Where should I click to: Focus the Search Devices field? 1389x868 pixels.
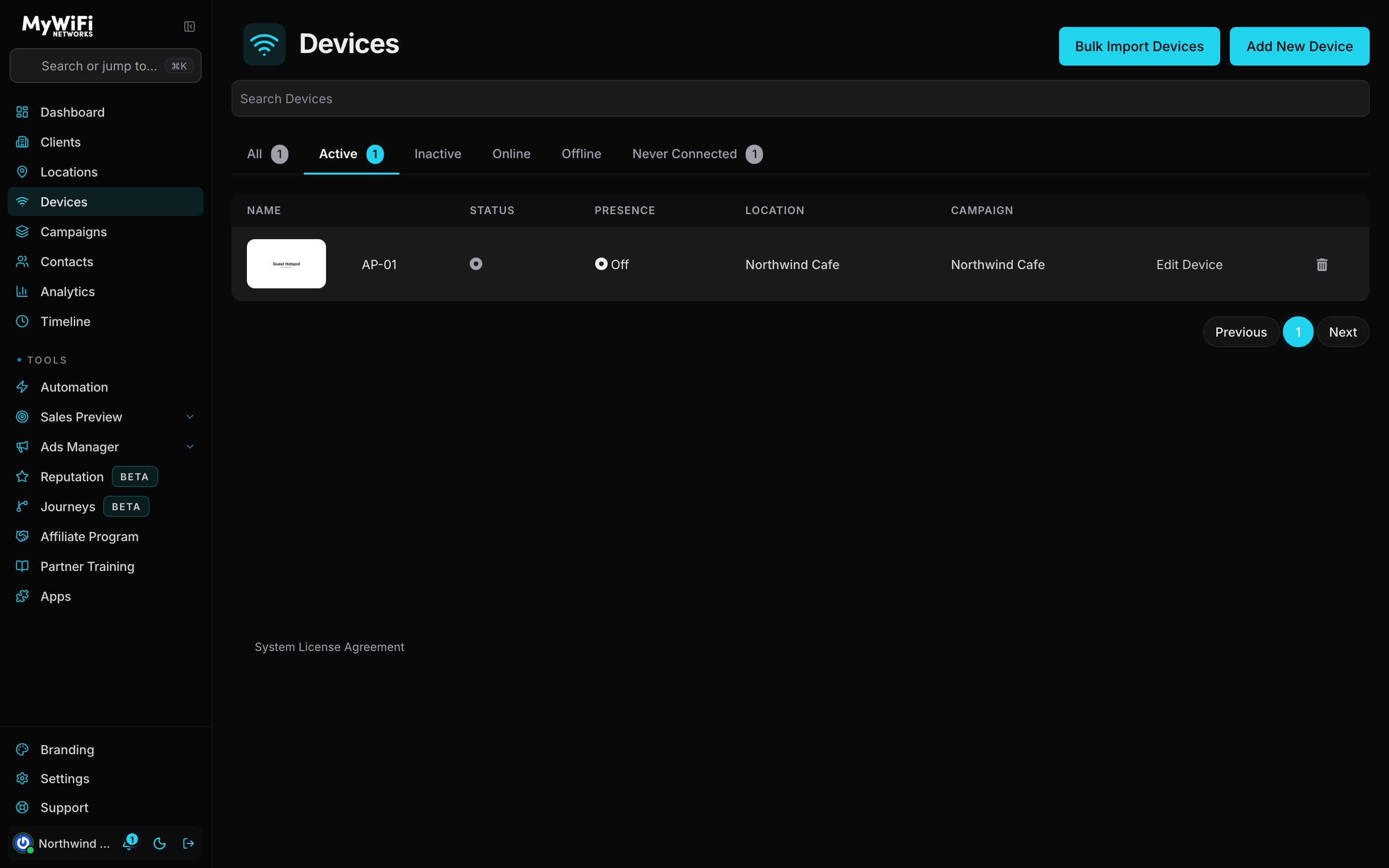point(800,99)
